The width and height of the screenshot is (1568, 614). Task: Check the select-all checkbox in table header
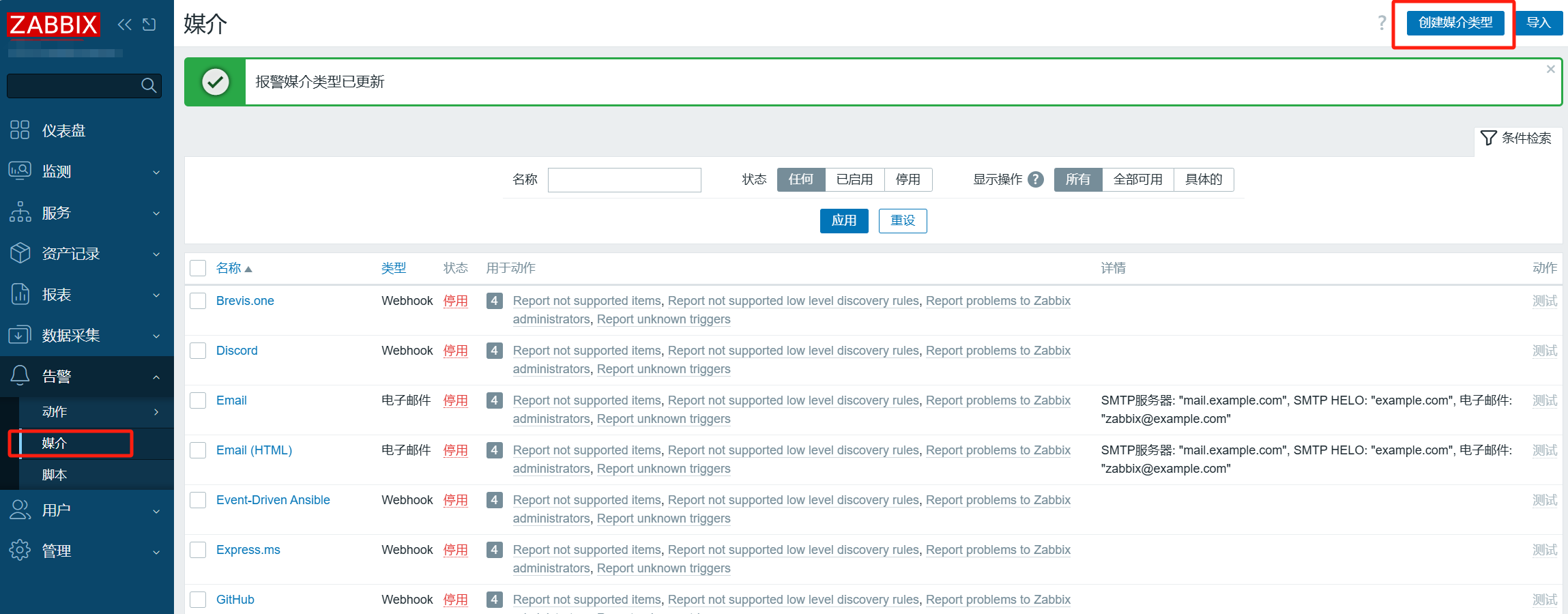point(197,267)
